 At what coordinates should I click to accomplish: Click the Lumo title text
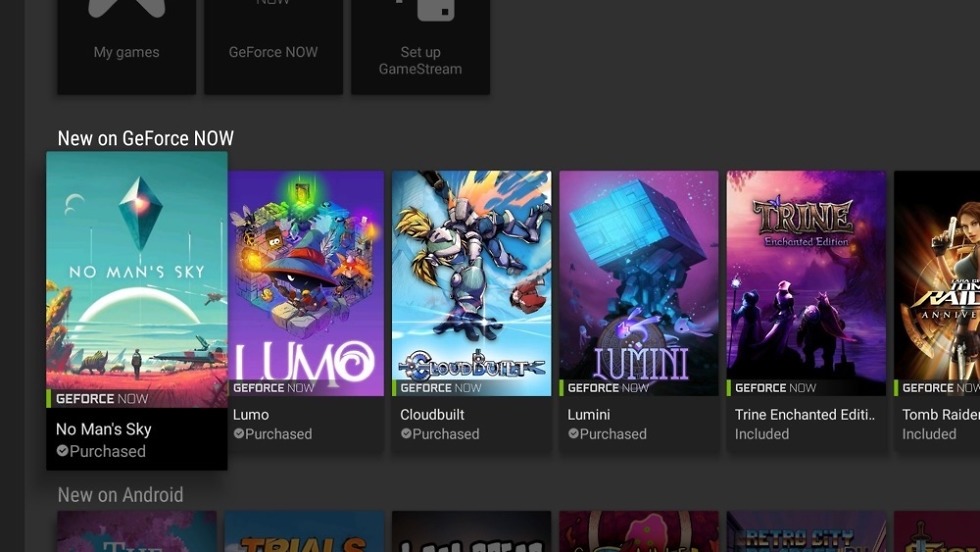coord(251,414)
